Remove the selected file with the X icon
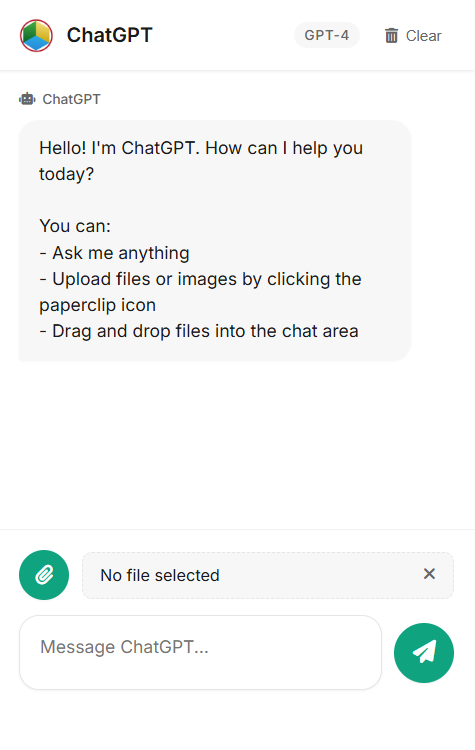The height and width of the screenshot is (750, 475). [429, 574]
